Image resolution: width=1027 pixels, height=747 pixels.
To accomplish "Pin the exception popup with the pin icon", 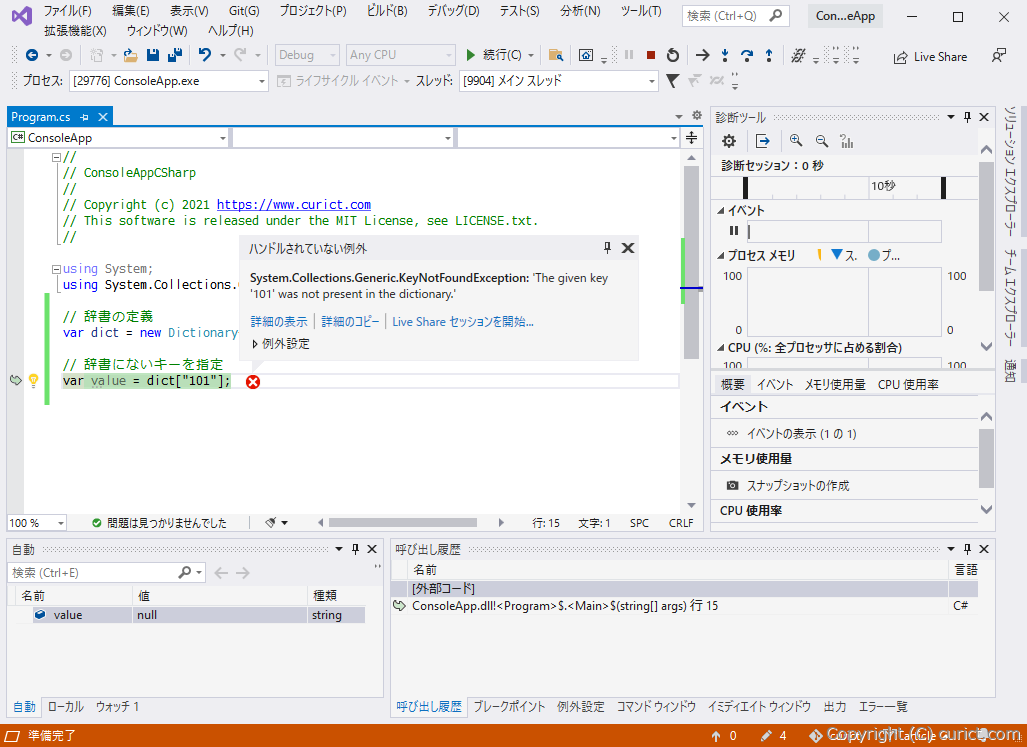I will 607,247.
